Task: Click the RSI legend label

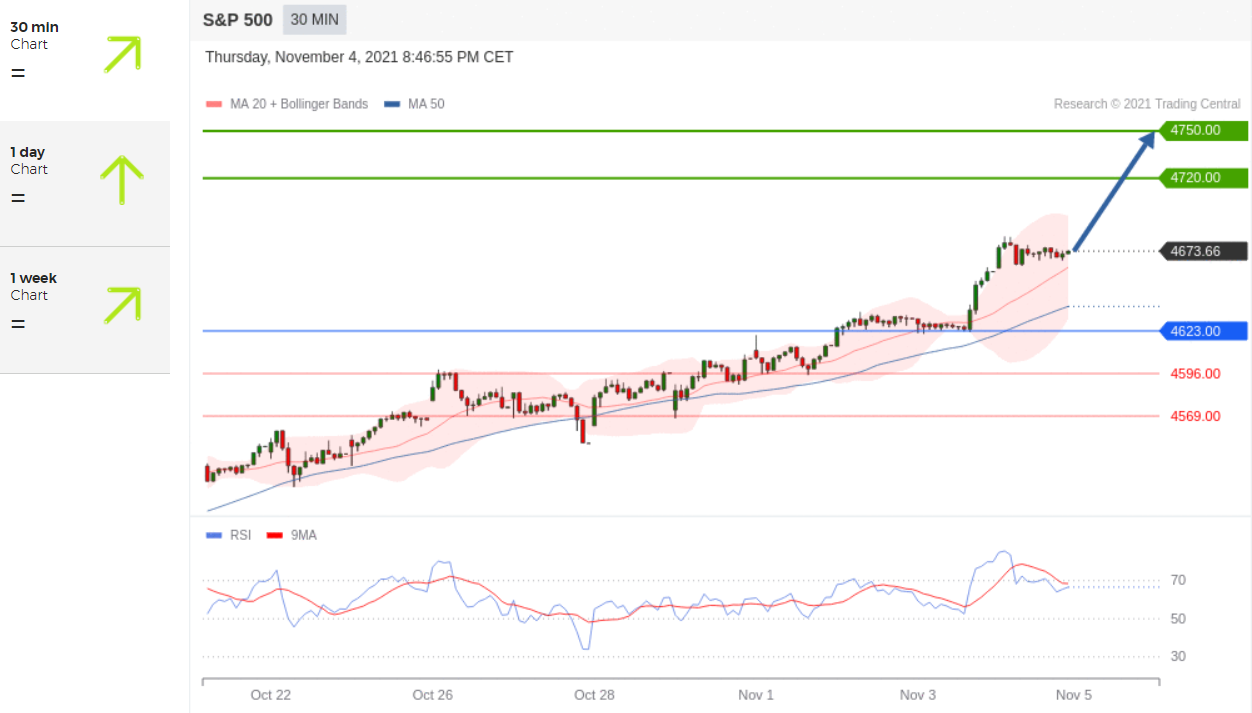Action: 240,535
